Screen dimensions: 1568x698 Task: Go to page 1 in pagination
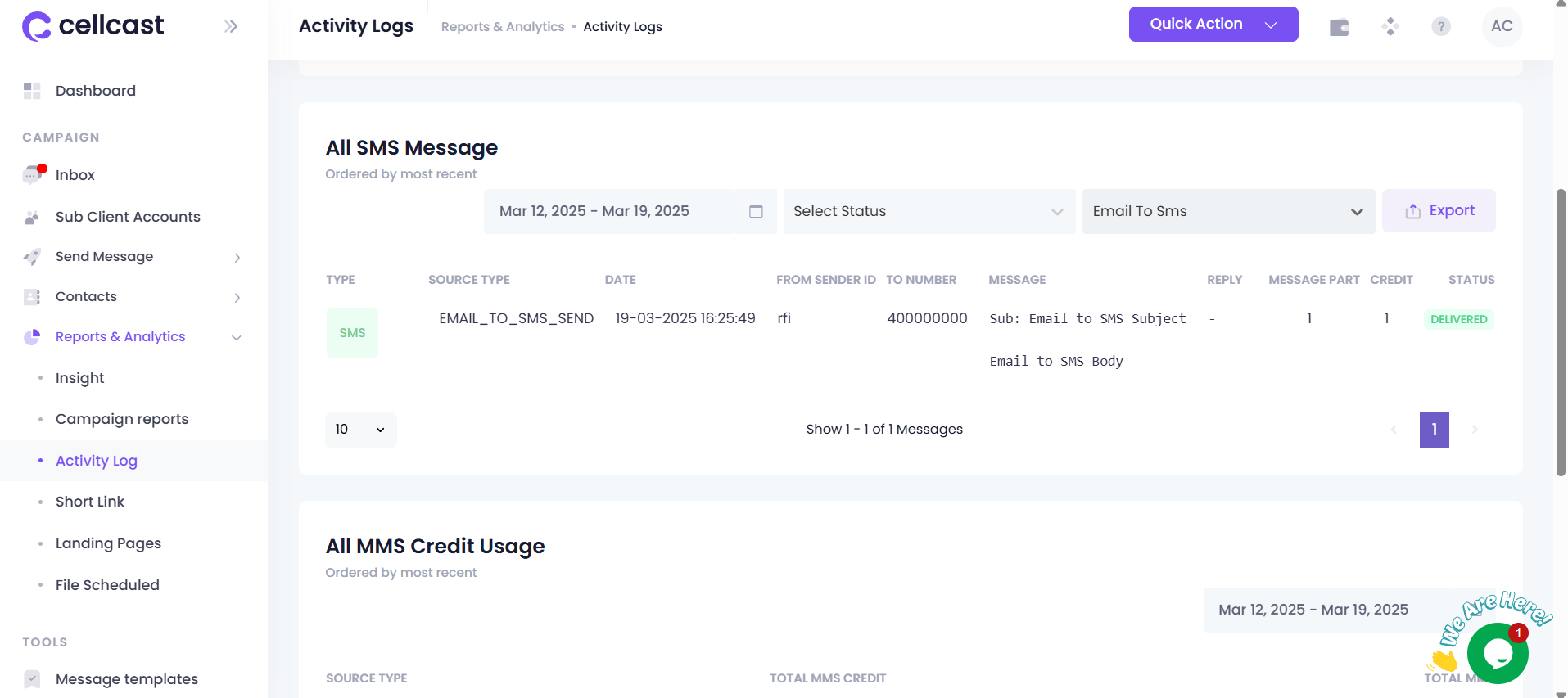point(1435,430)
